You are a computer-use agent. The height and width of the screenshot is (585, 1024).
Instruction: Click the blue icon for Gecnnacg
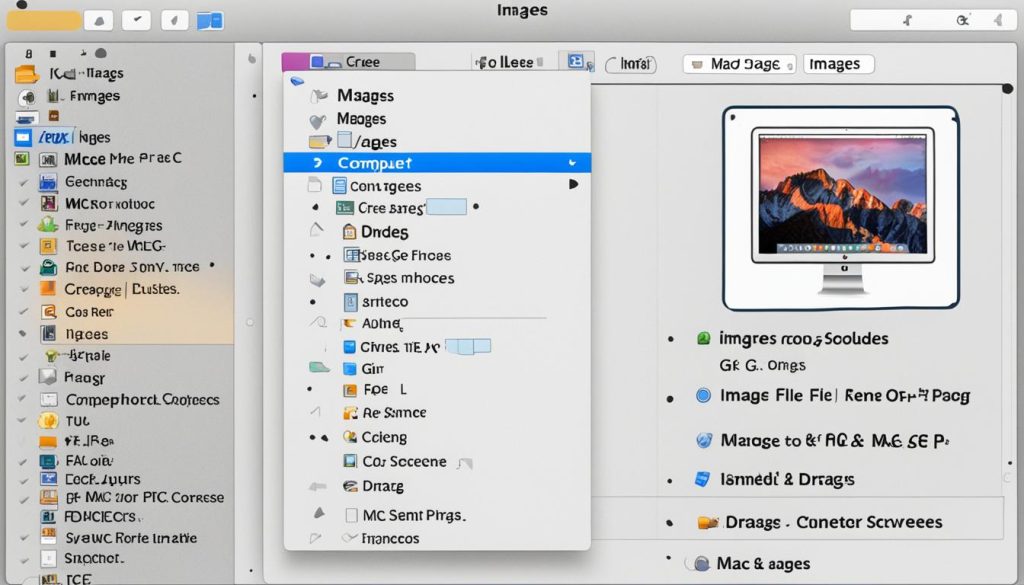(48, 182)
